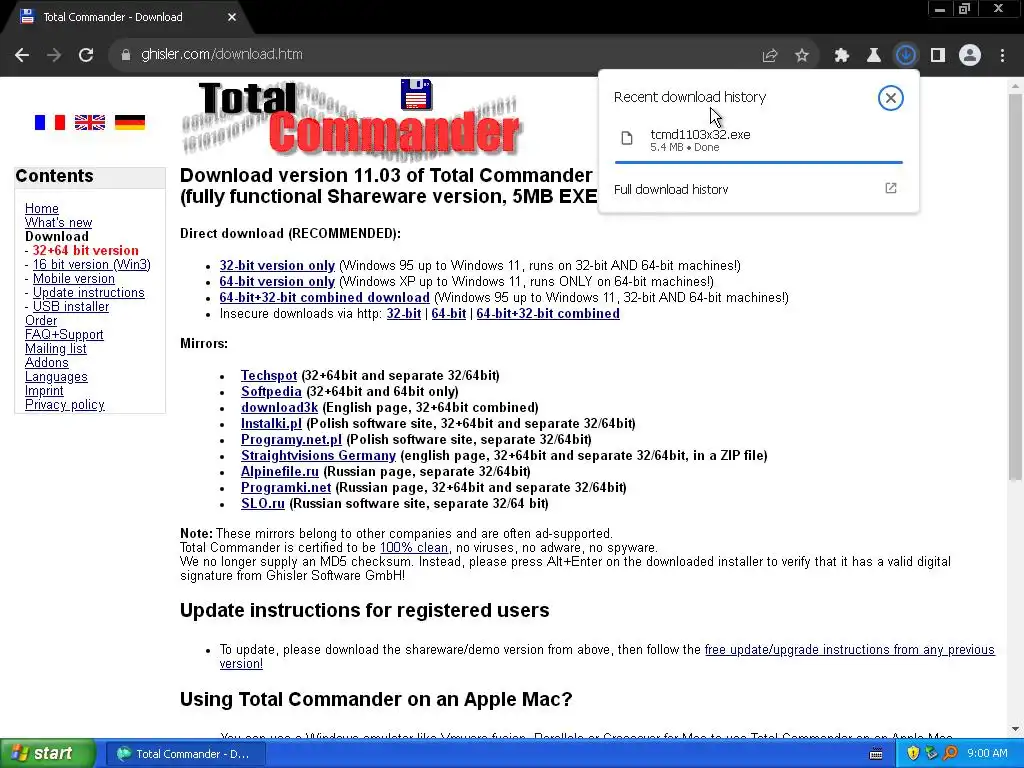Click the share page icon in address bar
This screenshot has width=1024, height=768.
(x=770, y=56)
